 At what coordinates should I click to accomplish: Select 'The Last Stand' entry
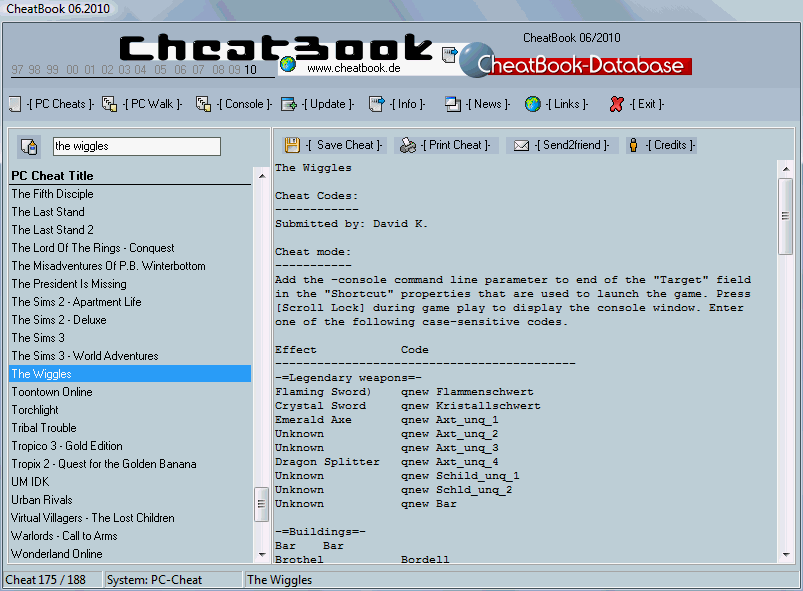48,212
